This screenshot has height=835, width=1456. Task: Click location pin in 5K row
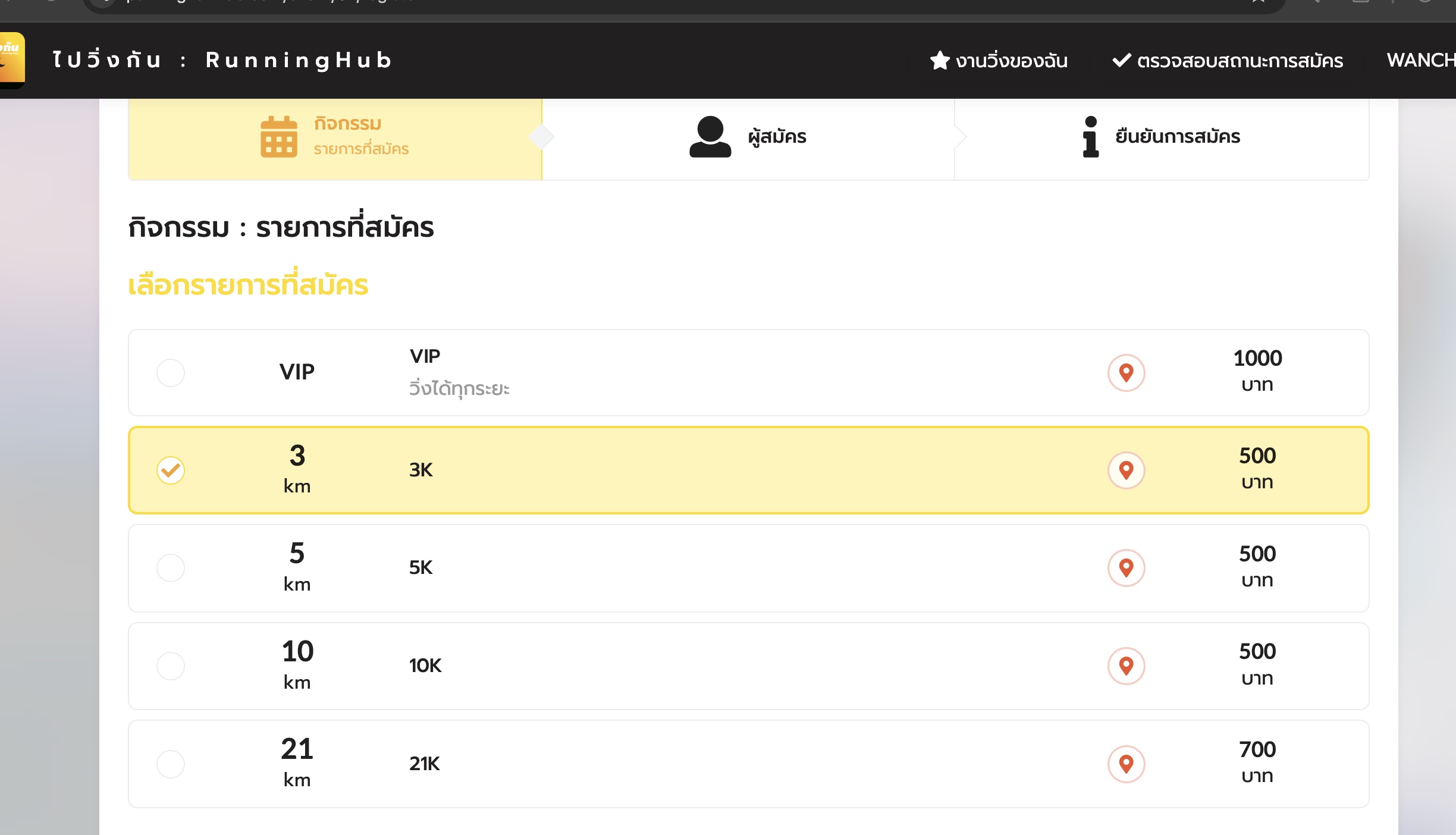pyautogui.click(x=1126, y=568)
